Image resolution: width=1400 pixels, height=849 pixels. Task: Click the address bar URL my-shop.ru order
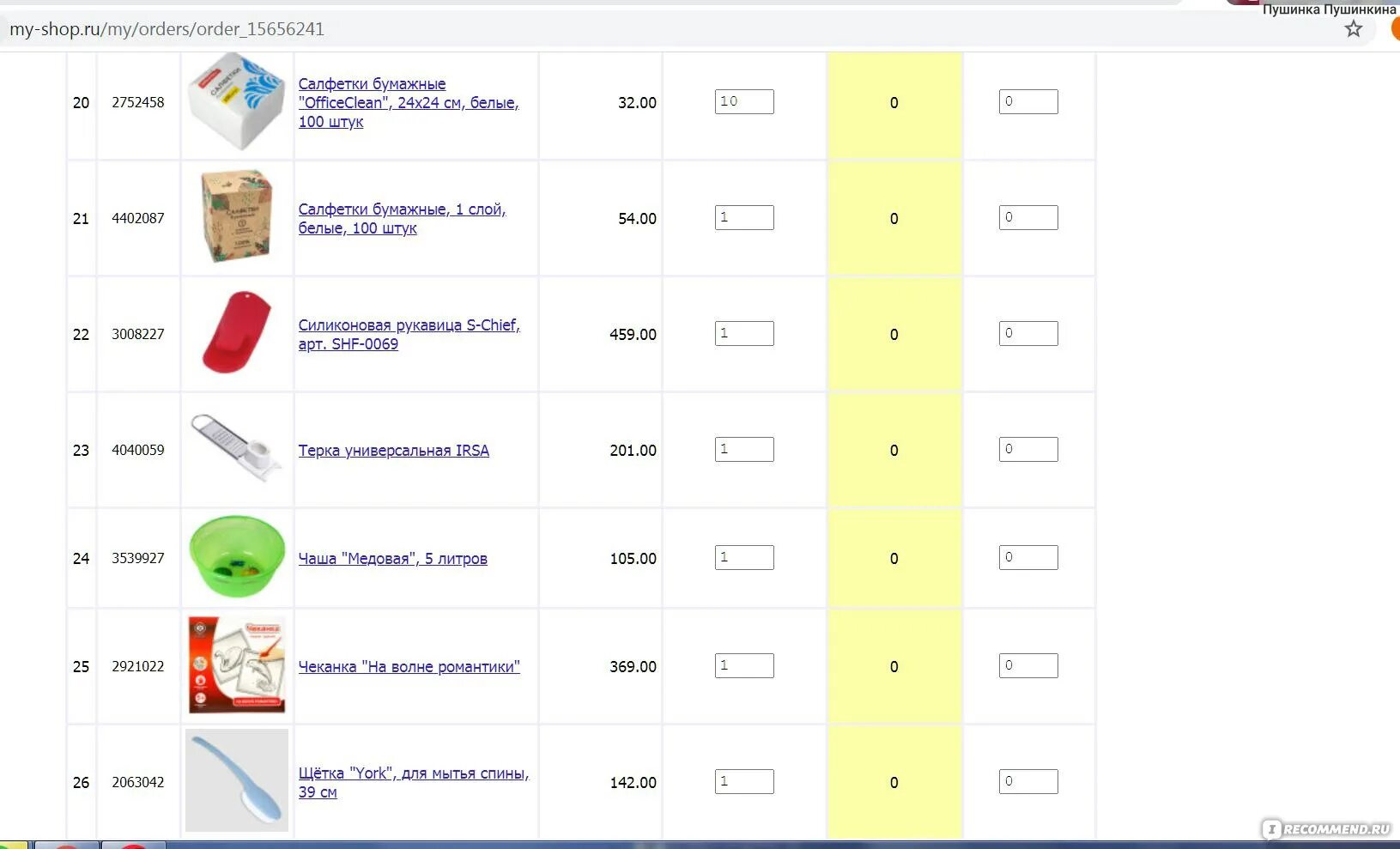coord(167,29)
